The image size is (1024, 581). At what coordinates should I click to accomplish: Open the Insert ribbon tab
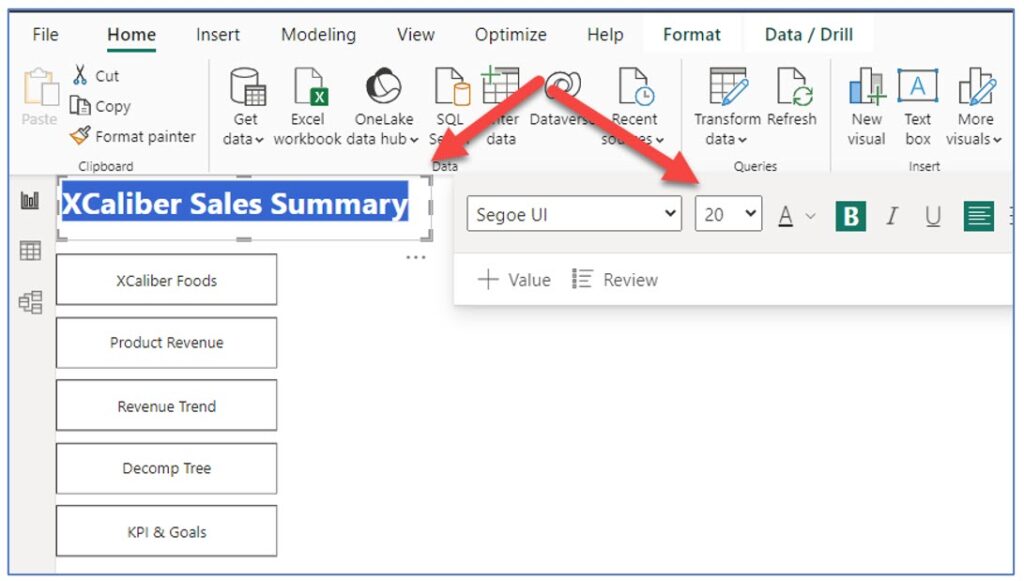[x=217, y=35]
